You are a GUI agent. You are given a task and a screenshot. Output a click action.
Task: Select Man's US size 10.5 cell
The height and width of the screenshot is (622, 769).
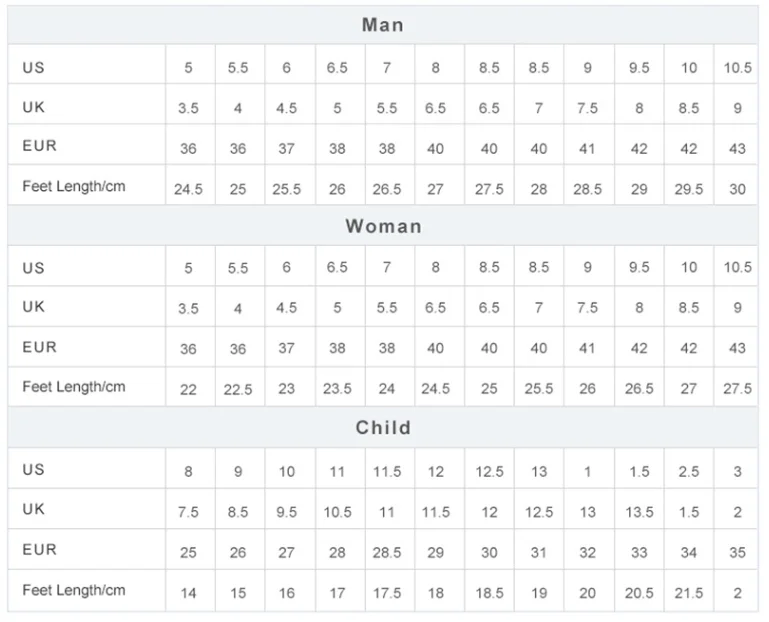[x=737, y=68]
